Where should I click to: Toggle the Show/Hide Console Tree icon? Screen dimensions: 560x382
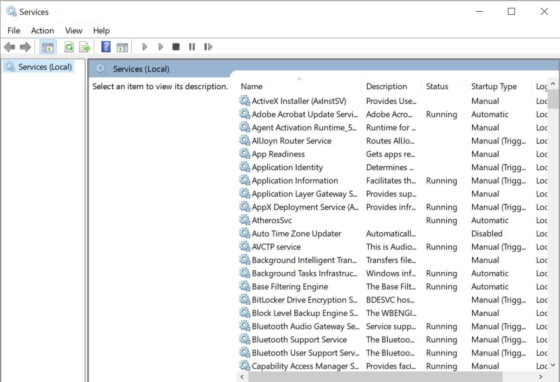48,47
